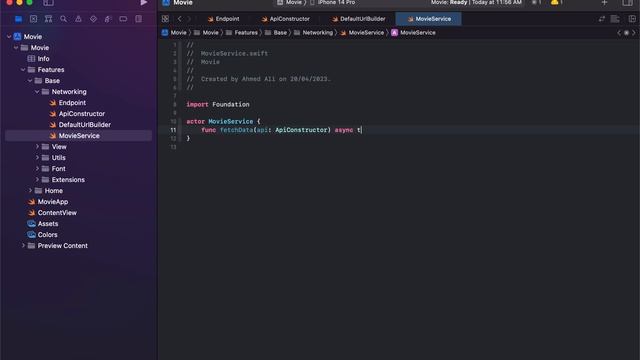This screenshot has width=640, height=360.
Task: Select MovieService file in navigator
Action: (x=78, y=136)
